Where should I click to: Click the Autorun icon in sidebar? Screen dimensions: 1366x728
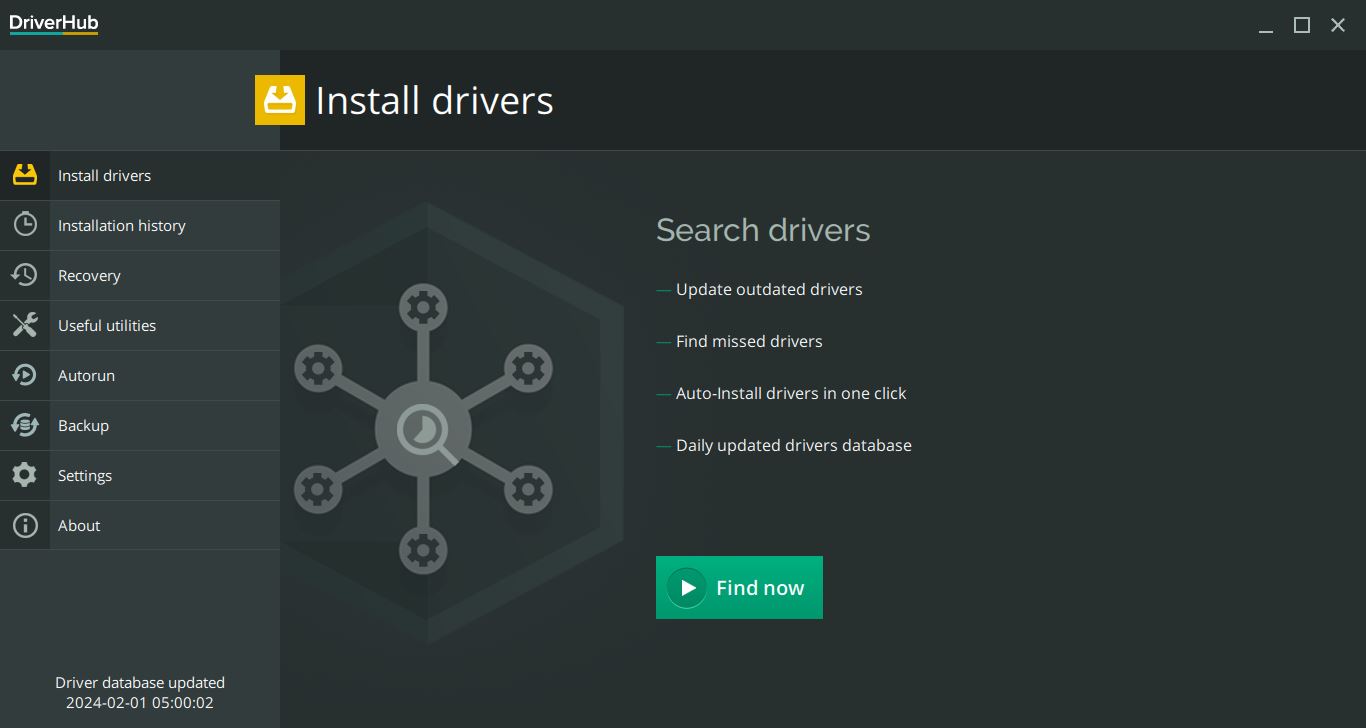click(x=25, y=375)
